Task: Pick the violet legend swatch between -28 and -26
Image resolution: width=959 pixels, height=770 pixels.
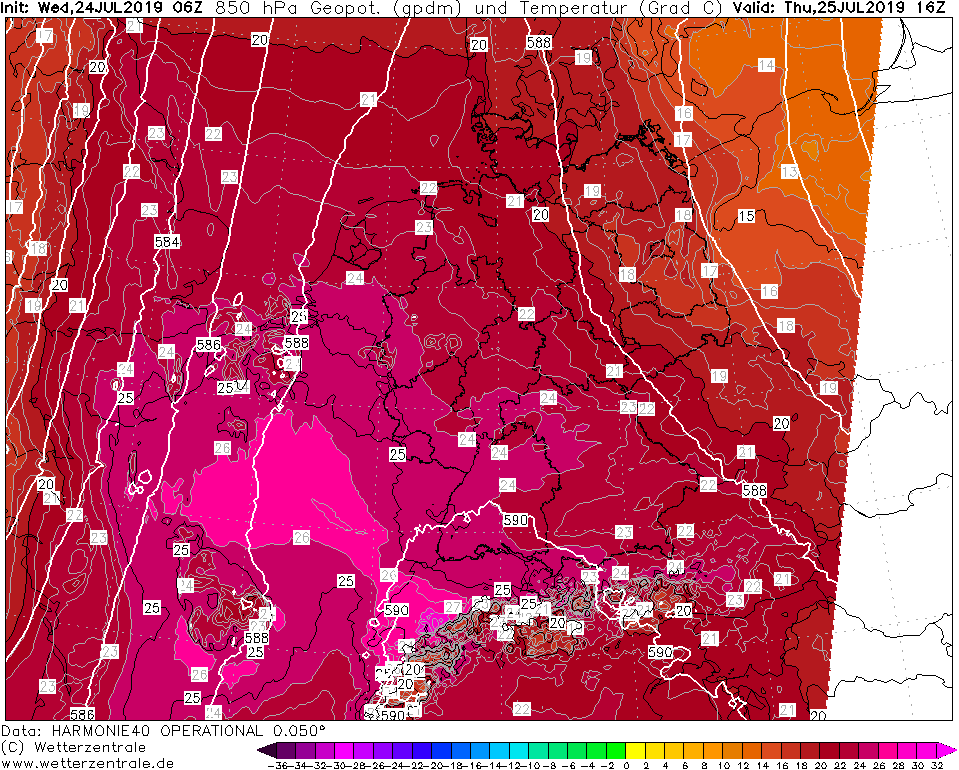Action: point(363,750)
